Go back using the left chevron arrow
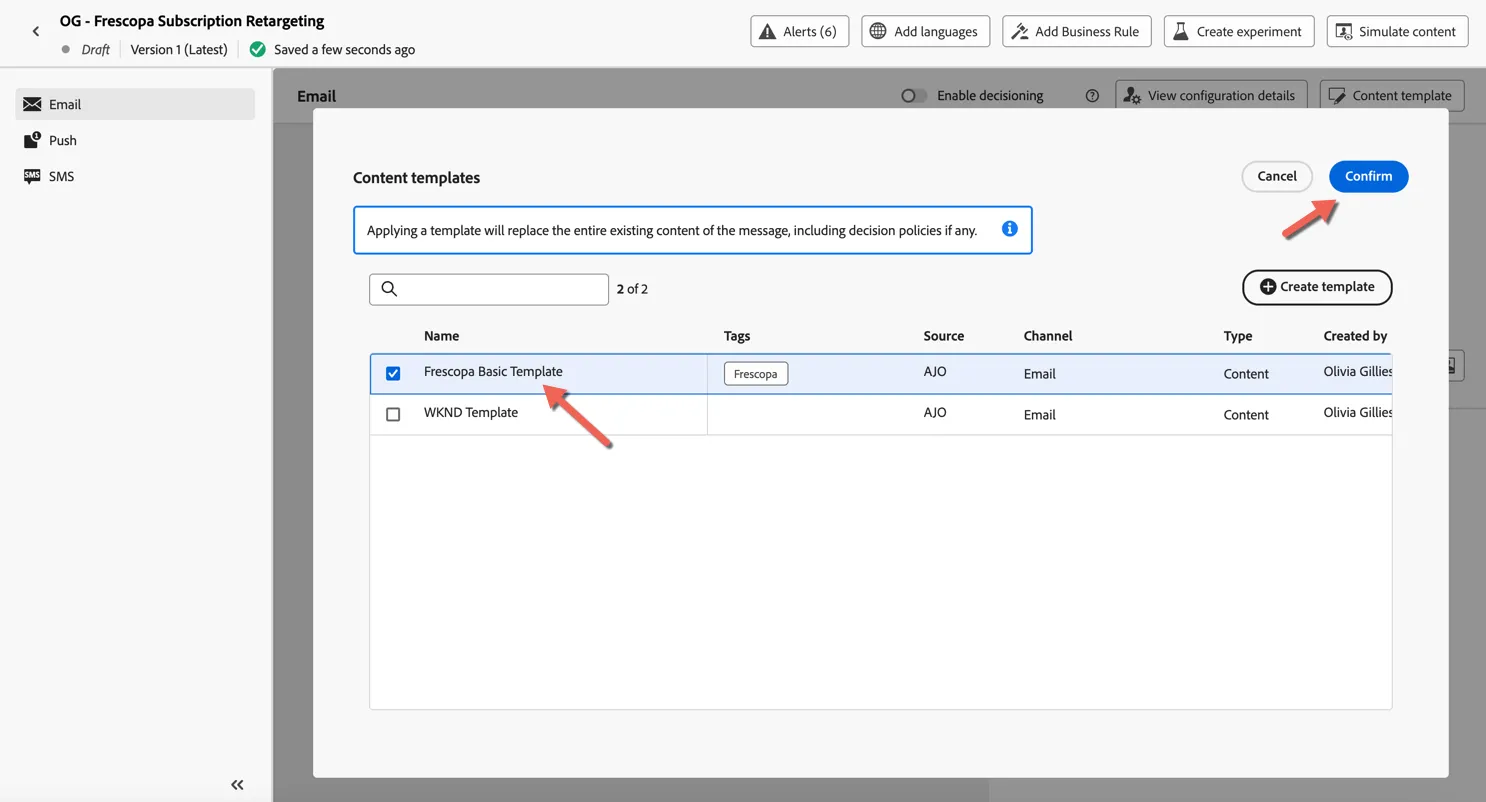This screenshot has height=802, width=1486. [36, 32]
